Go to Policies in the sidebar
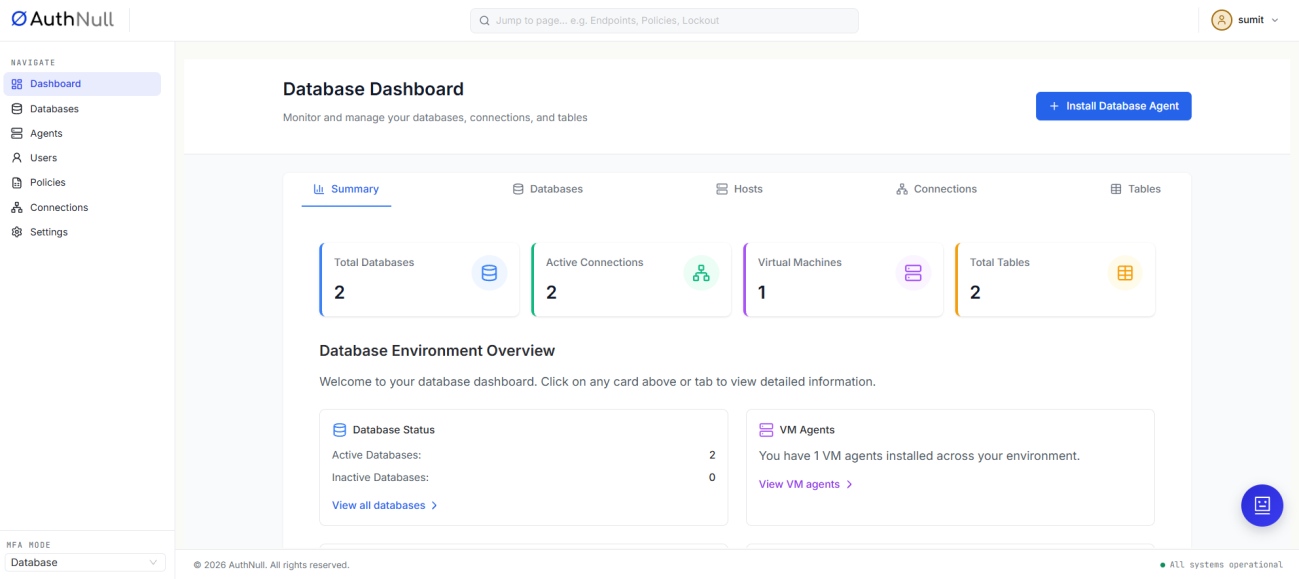Viewport: 1299px width, 579px height. (82, 182)
